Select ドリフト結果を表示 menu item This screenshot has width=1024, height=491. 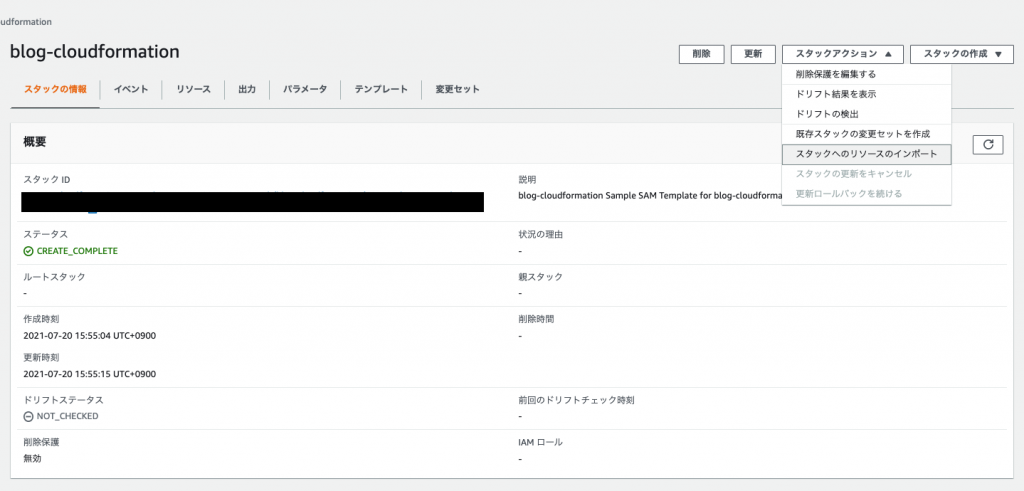[835, 94]
